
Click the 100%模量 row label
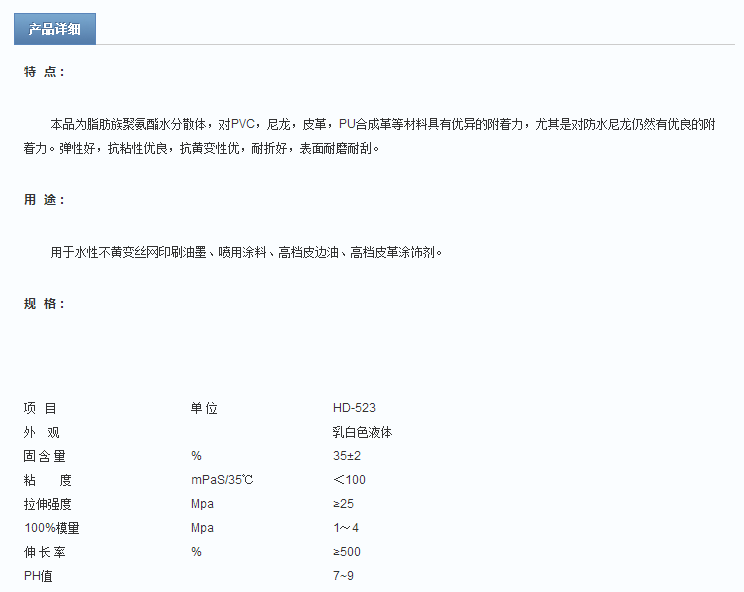pos(52,528)
